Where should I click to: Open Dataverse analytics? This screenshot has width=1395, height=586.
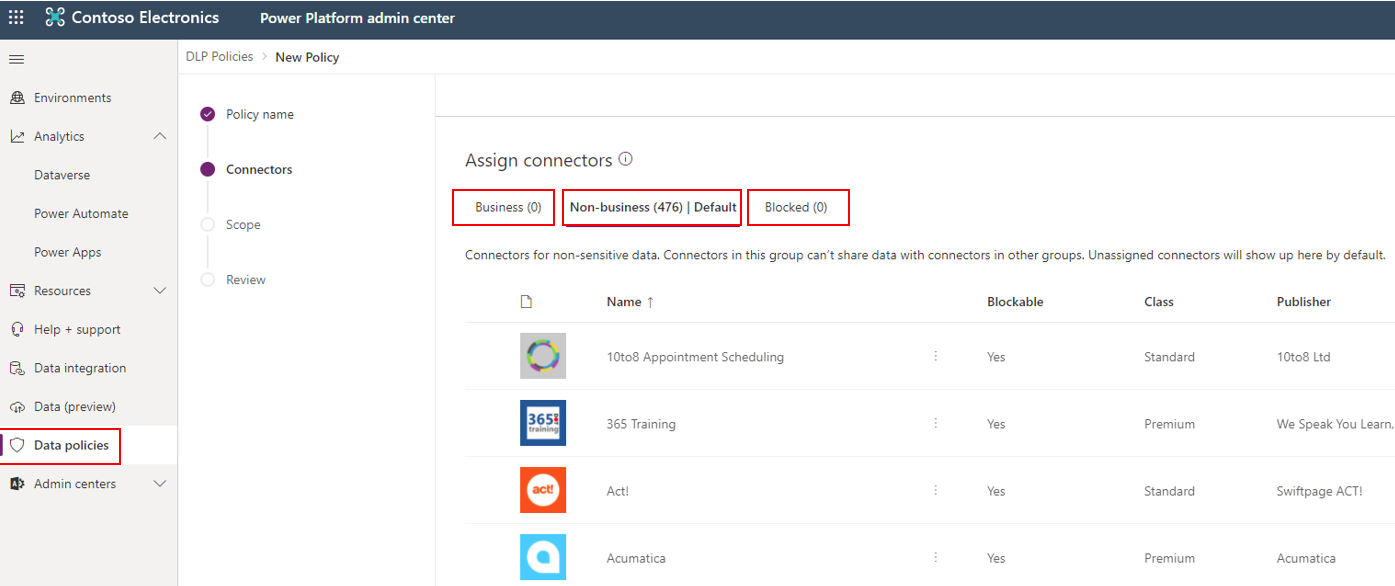pos(62,175)
